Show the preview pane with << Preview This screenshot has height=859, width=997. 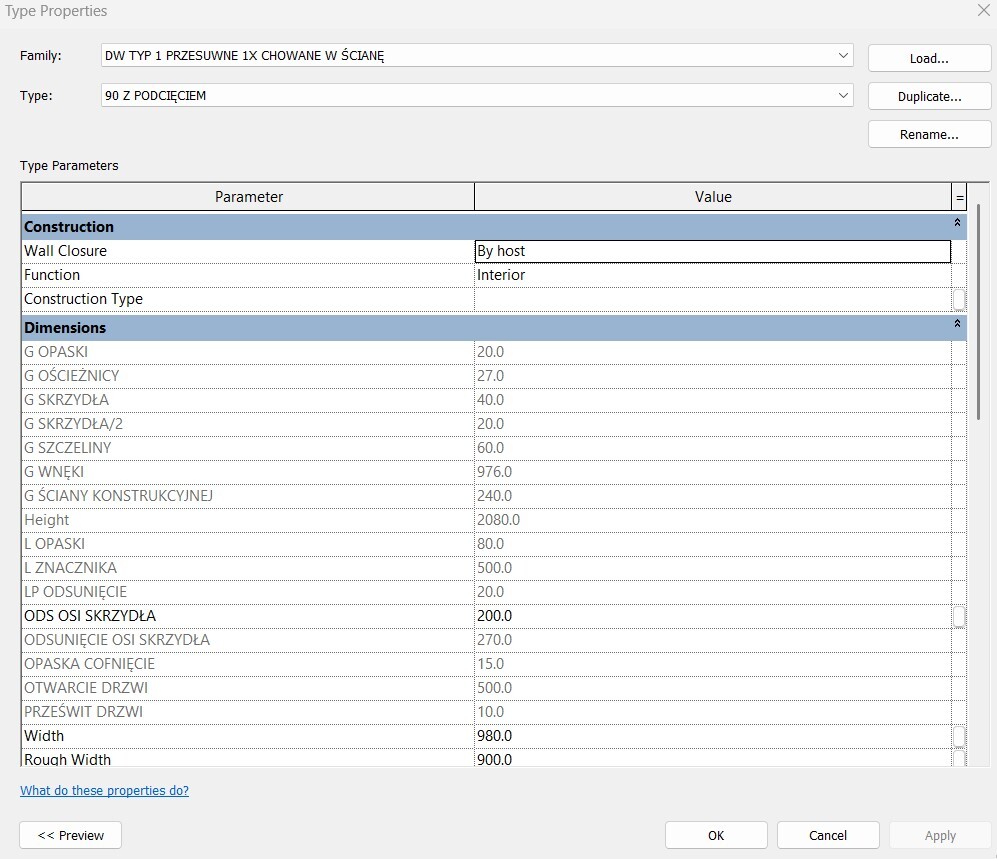[70, 835]
